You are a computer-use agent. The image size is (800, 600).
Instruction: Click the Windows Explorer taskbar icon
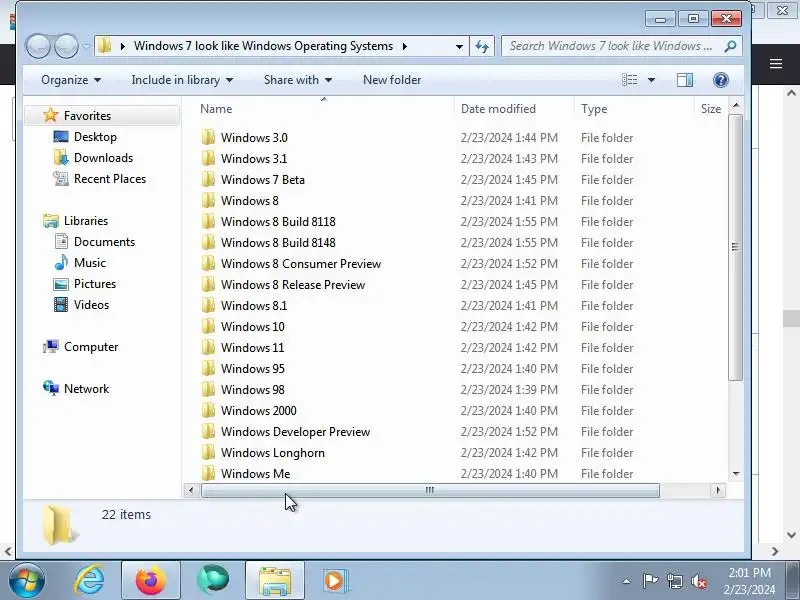tap(274, 581)
